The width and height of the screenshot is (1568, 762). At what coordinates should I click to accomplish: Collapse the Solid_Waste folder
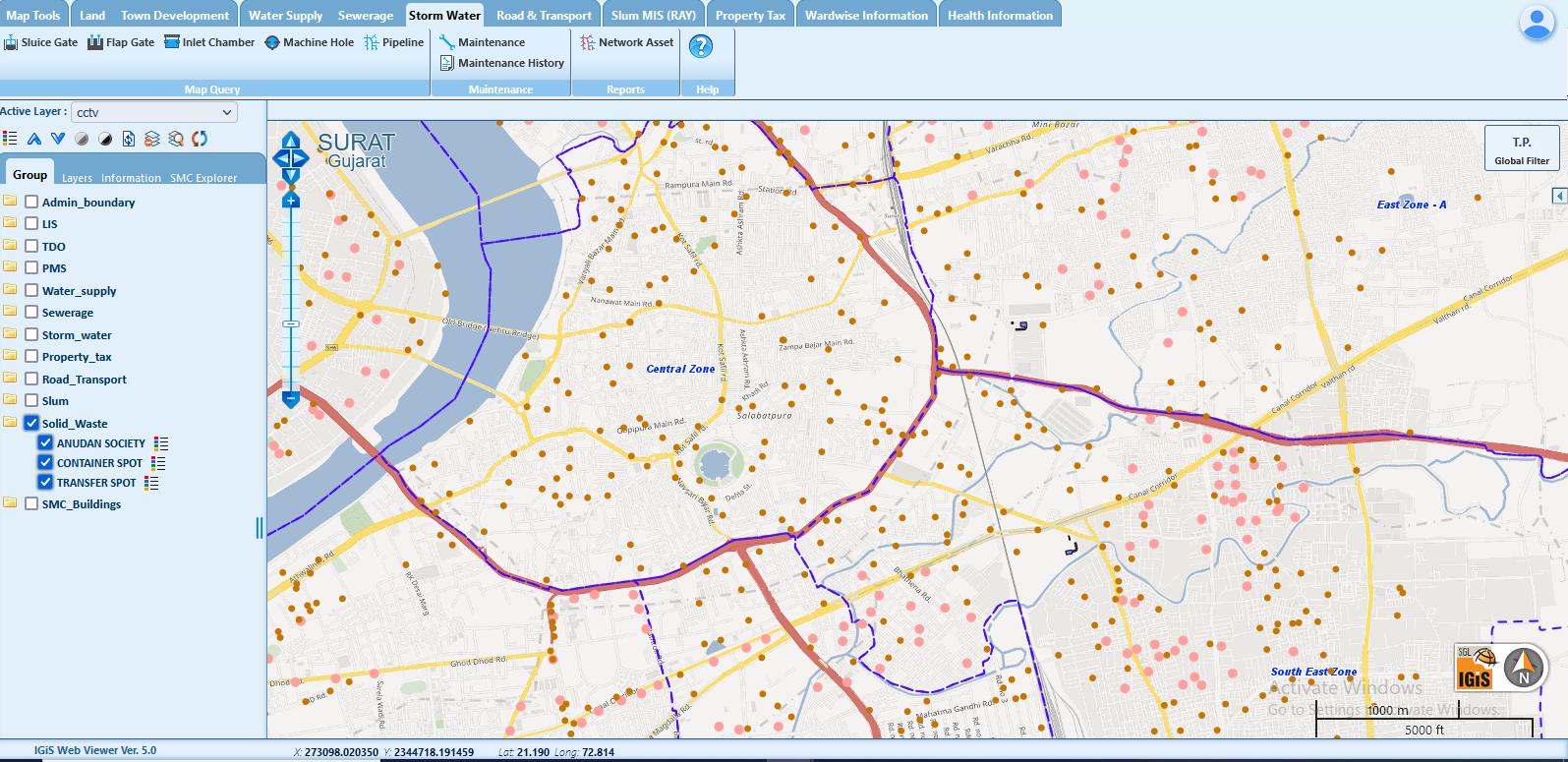[x=10, y=422]
